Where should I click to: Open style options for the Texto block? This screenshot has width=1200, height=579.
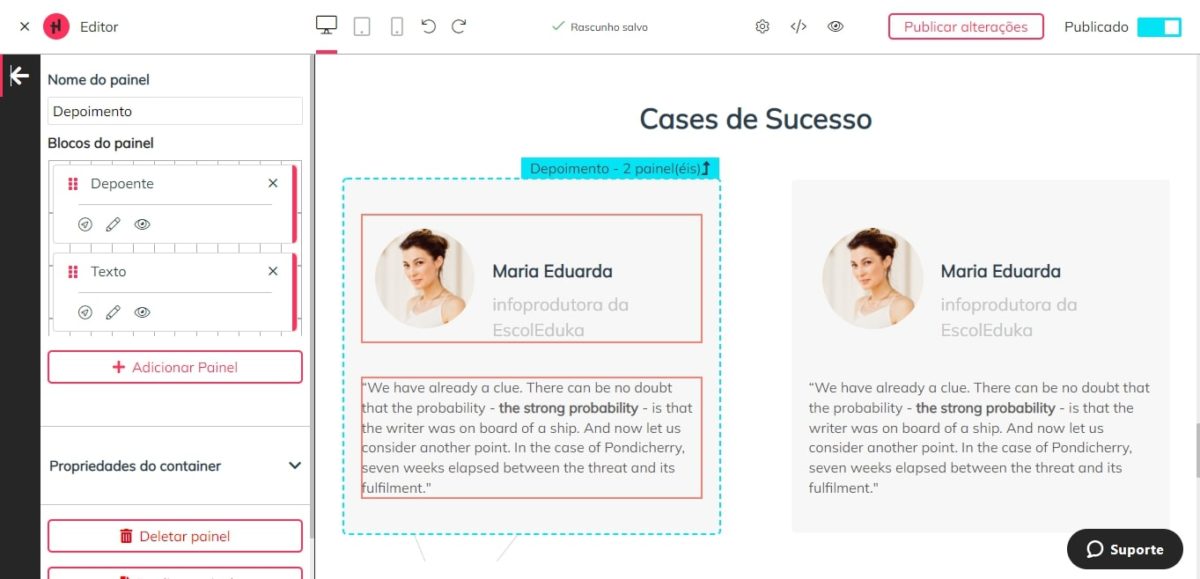coord(85,313)
